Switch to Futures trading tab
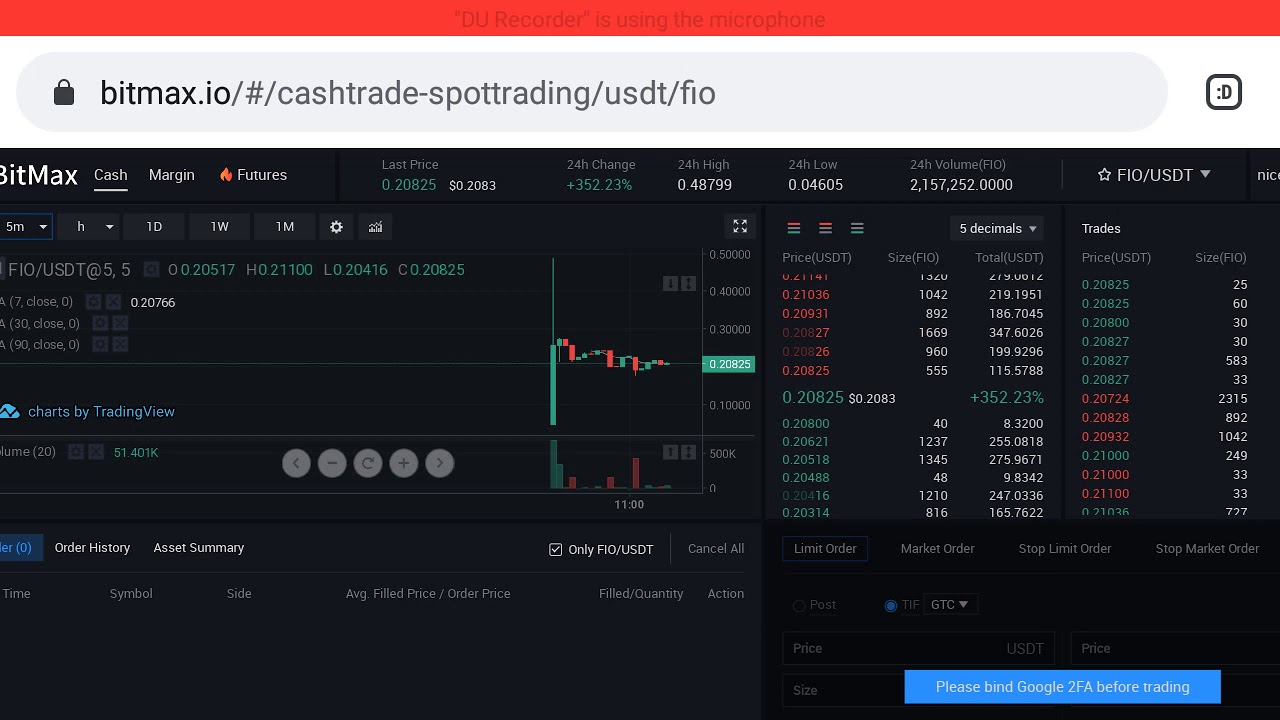 click(x=253, y=175)
